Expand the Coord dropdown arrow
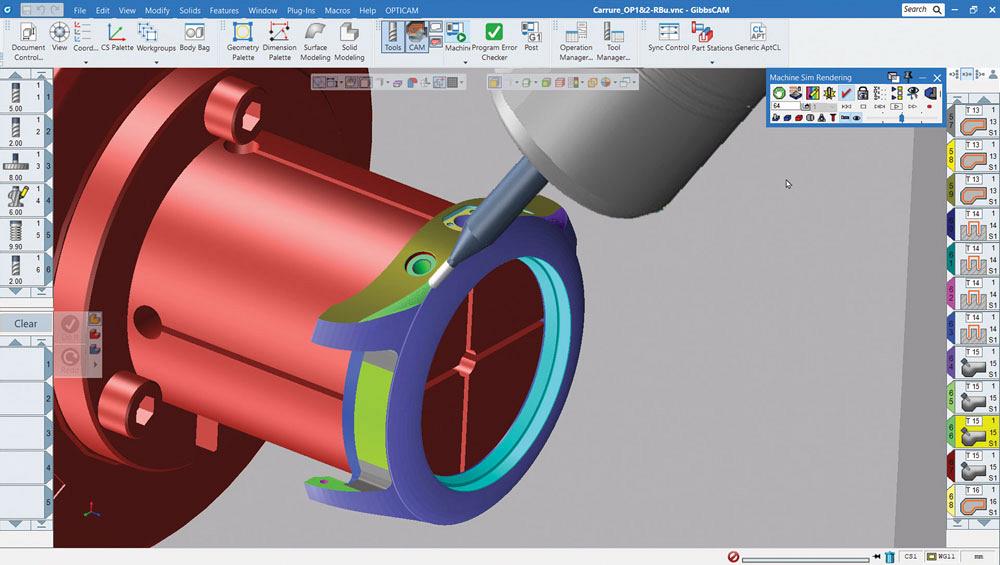Viewport: 1000px width, 565px height. tap(85, 62)
